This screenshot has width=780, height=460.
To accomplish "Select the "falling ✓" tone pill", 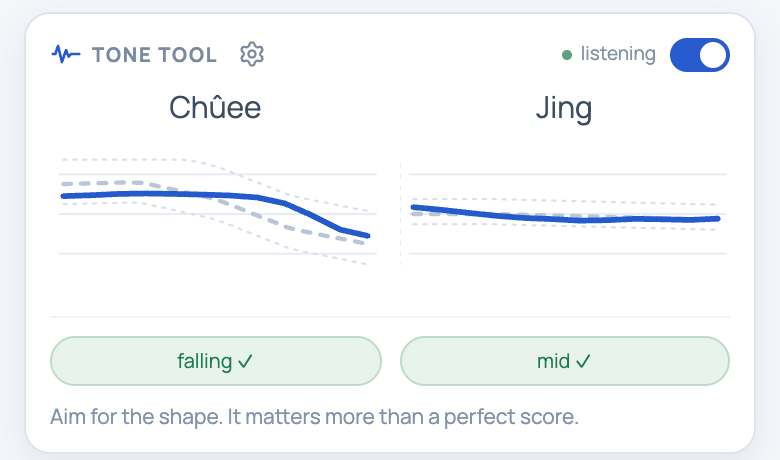I will [x=216, y=361].
